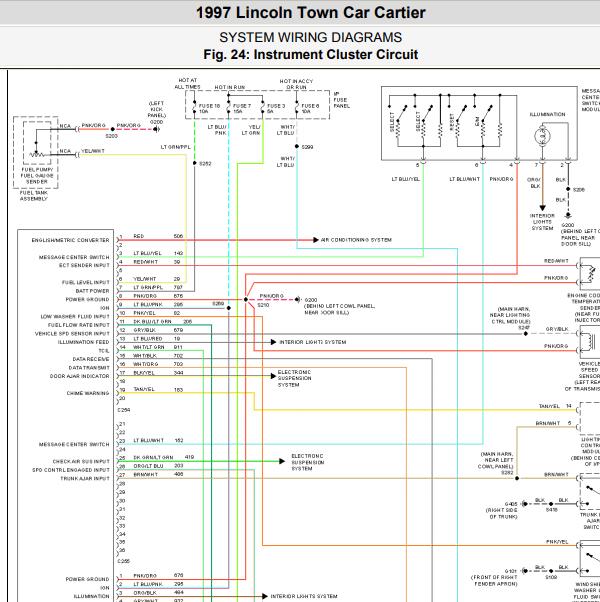Click the "CHECK AIR SUS INPUT" pin label
The image size is (600, 602).
81,461
